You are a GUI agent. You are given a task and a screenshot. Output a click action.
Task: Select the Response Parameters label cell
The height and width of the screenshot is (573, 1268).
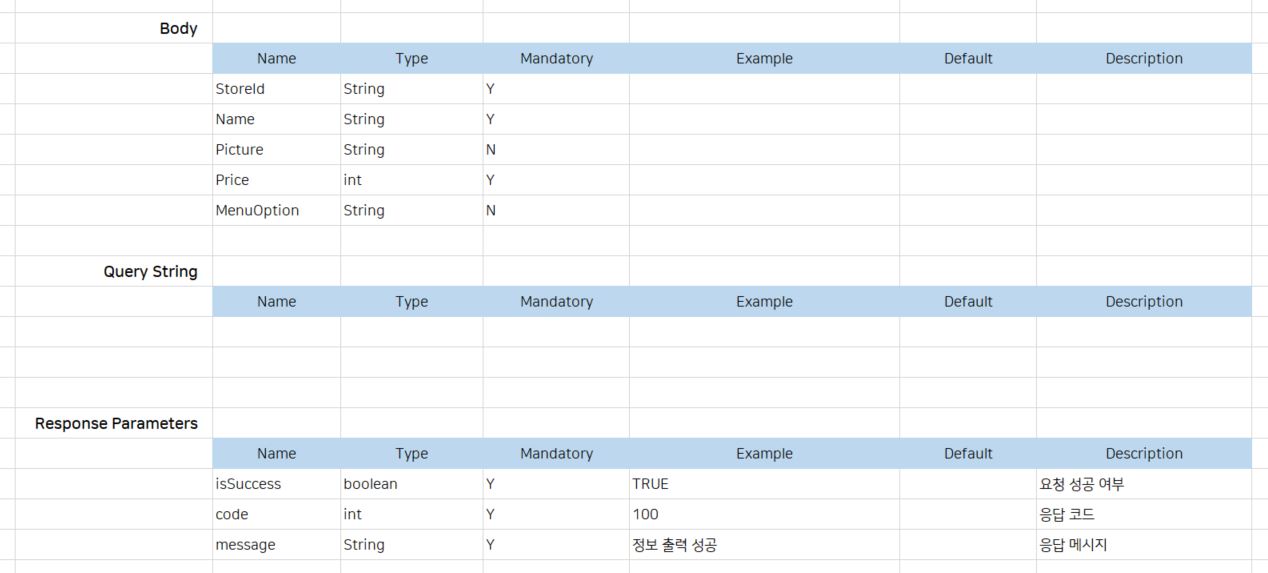[x=116, y=423]
